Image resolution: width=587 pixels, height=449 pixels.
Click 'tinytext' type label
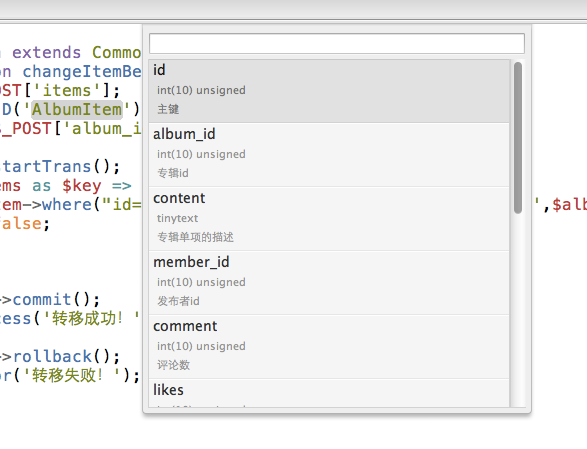click(177, 218)
